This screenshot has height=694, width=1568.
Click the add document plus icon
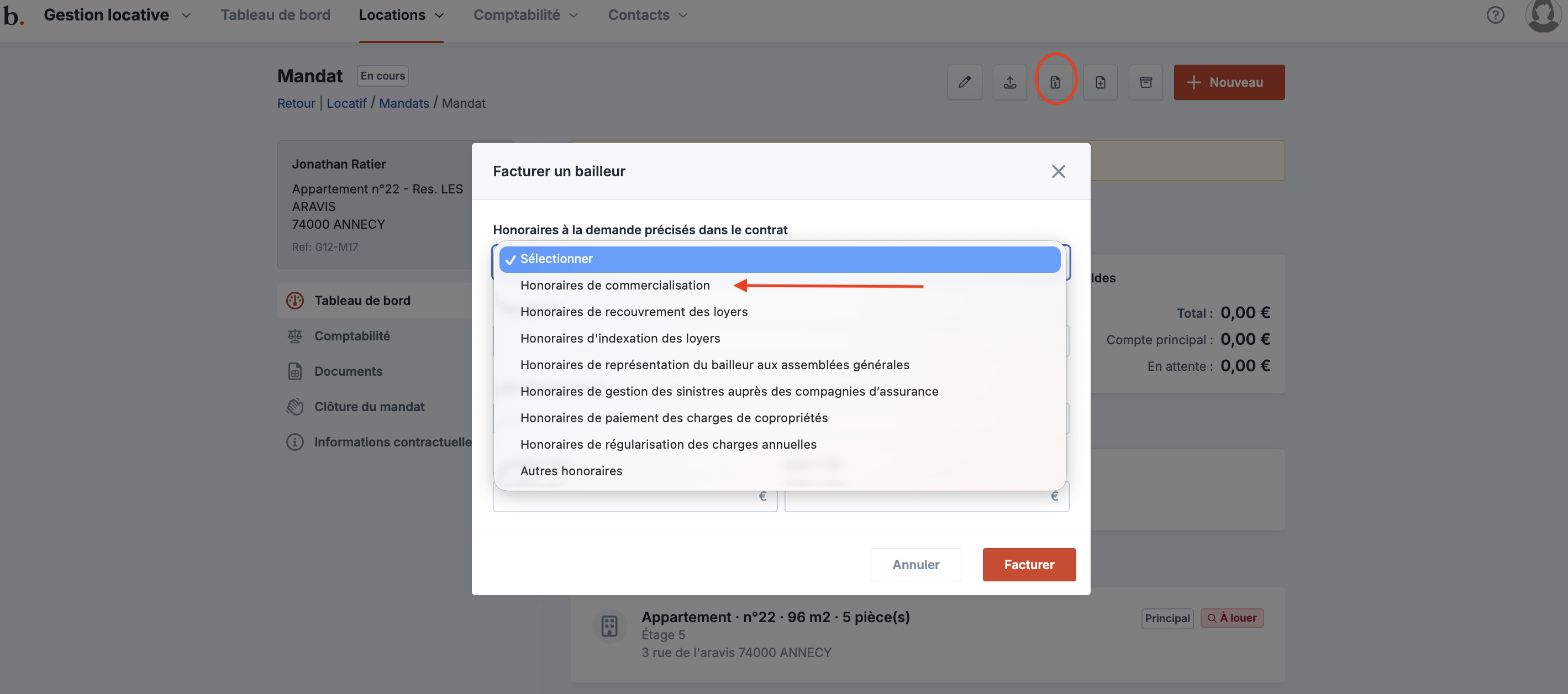[1100, 82]
